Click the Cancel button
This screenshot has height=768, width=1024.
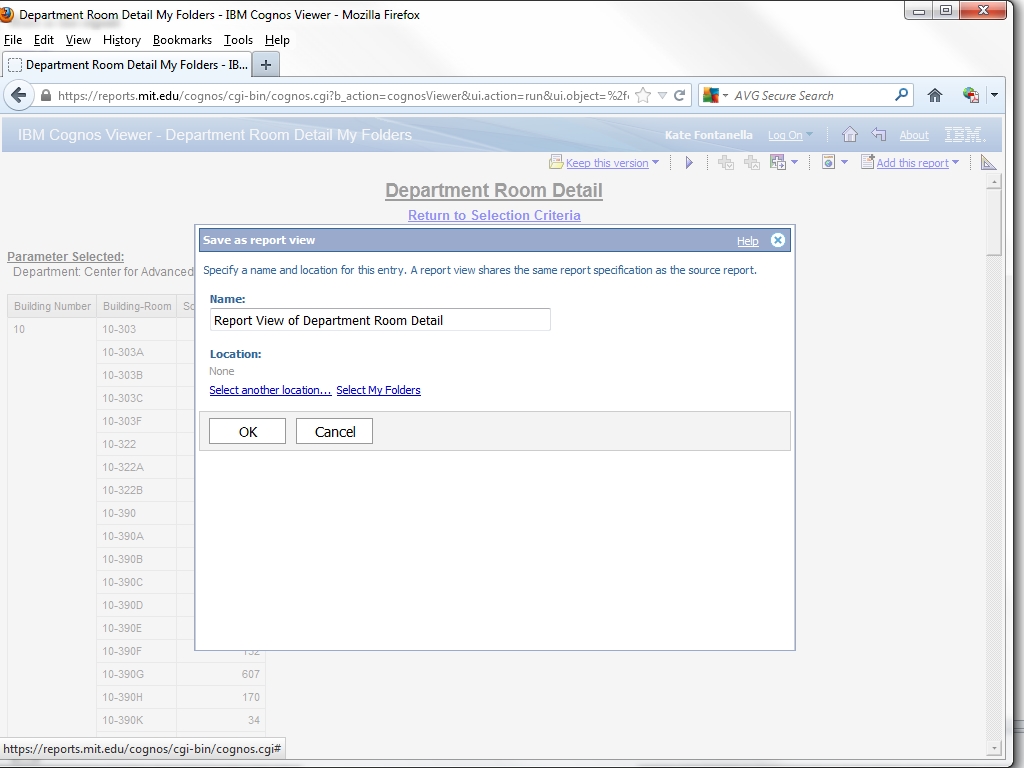pyautogui.click(x=334, y=431)
